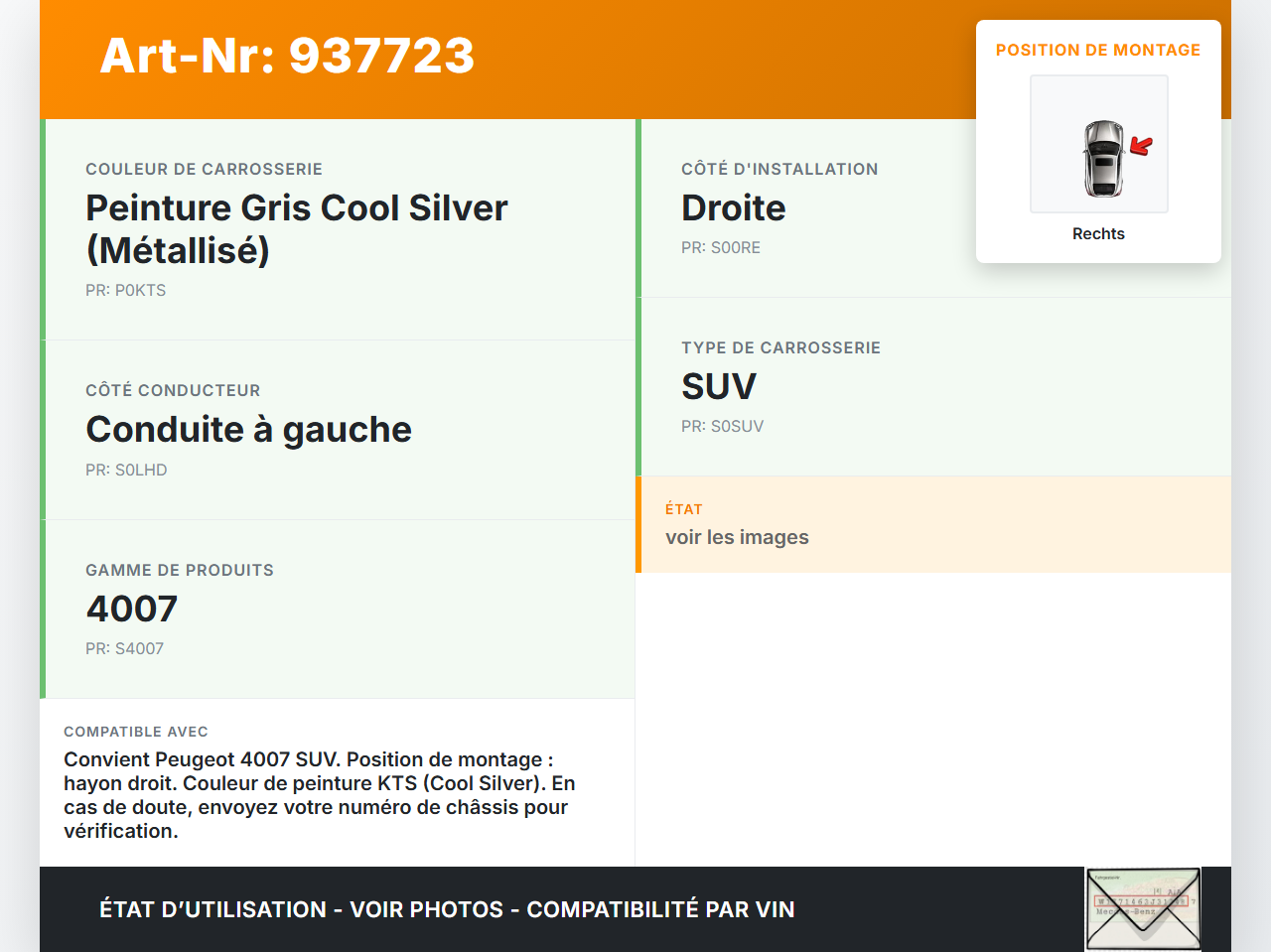Click the red arrow on the vehicle image

click(x=1141, y=146)
